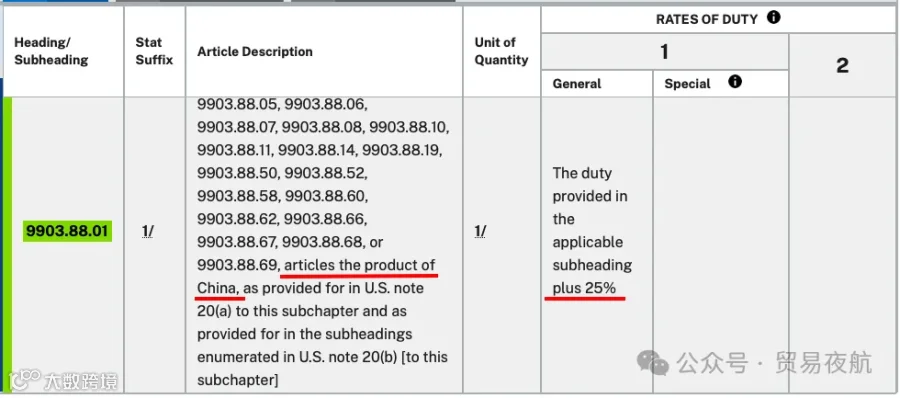Screen dimensions: 900x398
Task: Click the info icon beside Rates of Duty
Action: click(x=774, y=18)
